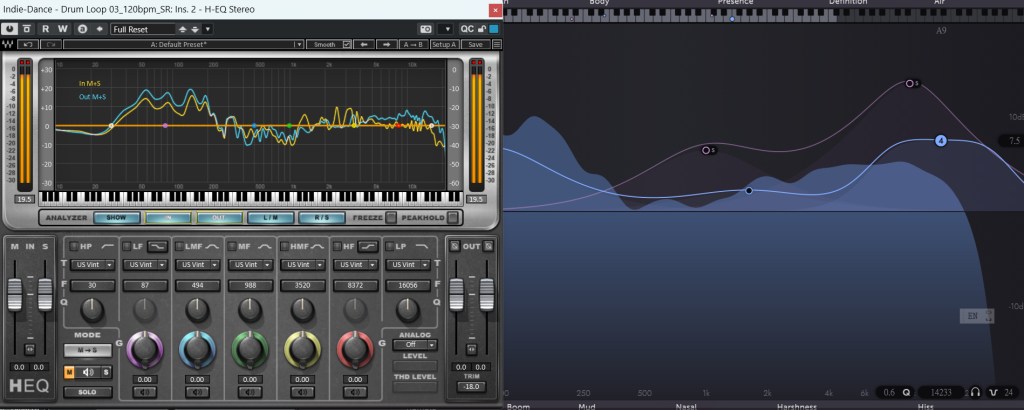Click the Read automation R button
Image resolution: width=1024 pixels, height=410 pixels.
pyautogui.click(x=45, y=29)
